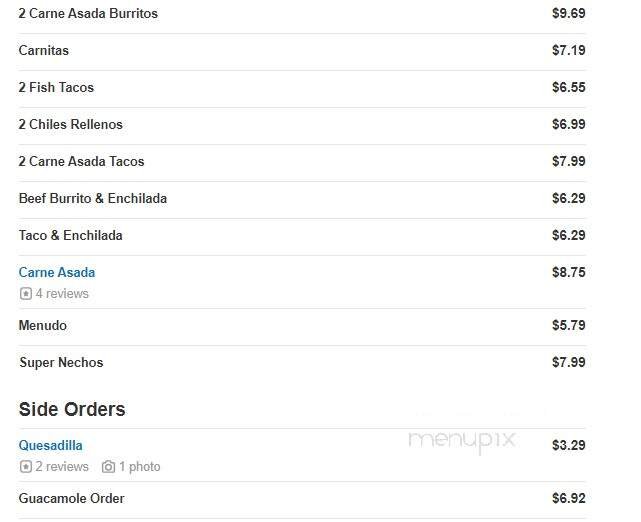Select the Side Orders section heading

(x=72, y=409)
